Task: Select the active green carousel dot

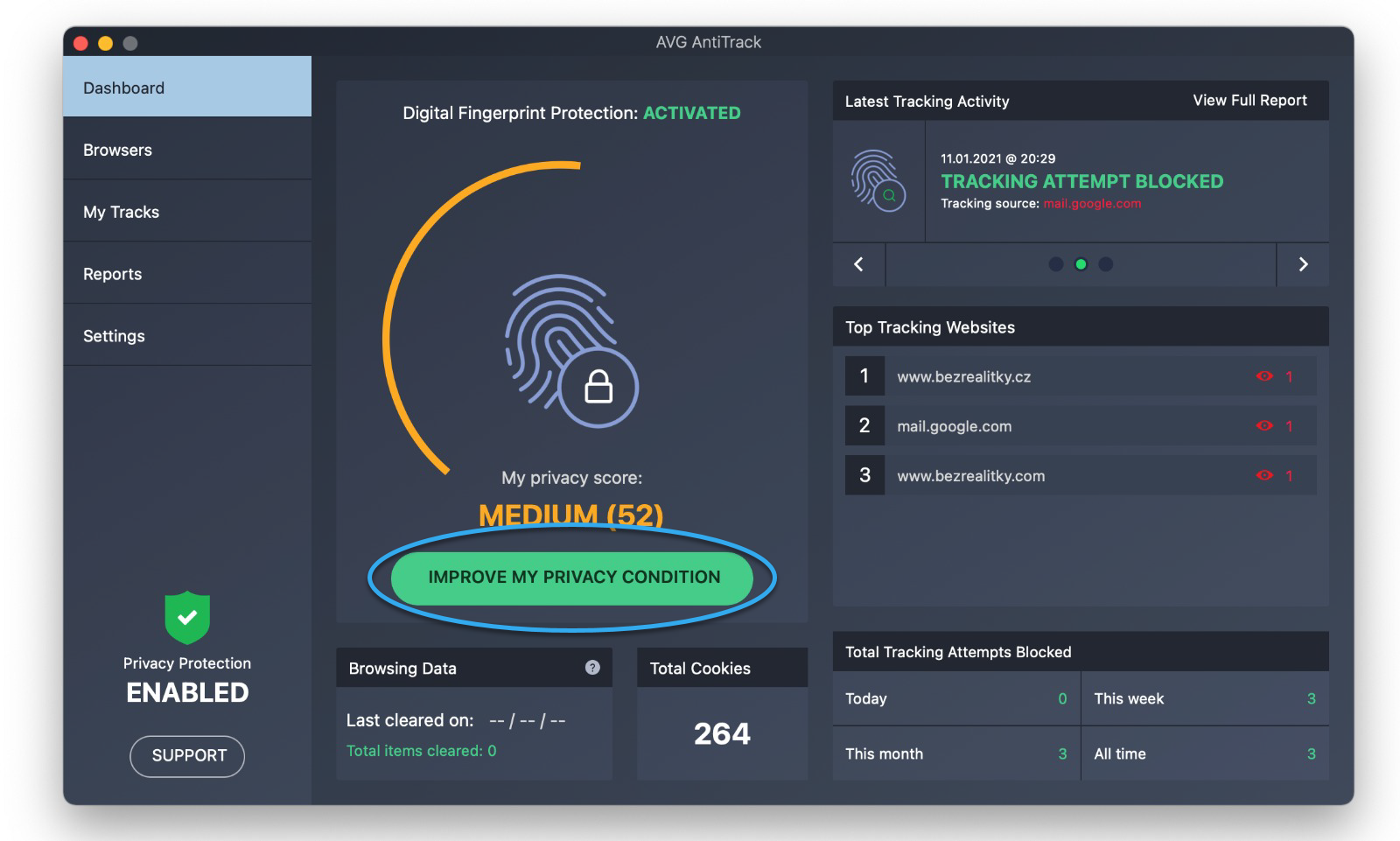Action: (x=1081, y=264)
